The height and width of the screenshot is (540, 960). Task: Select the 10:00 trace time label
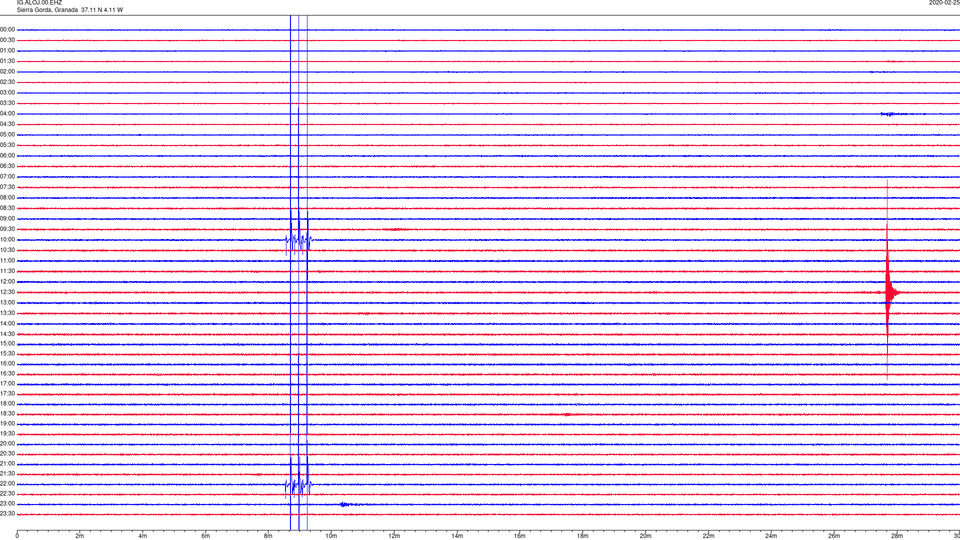(x=7, y=239)
